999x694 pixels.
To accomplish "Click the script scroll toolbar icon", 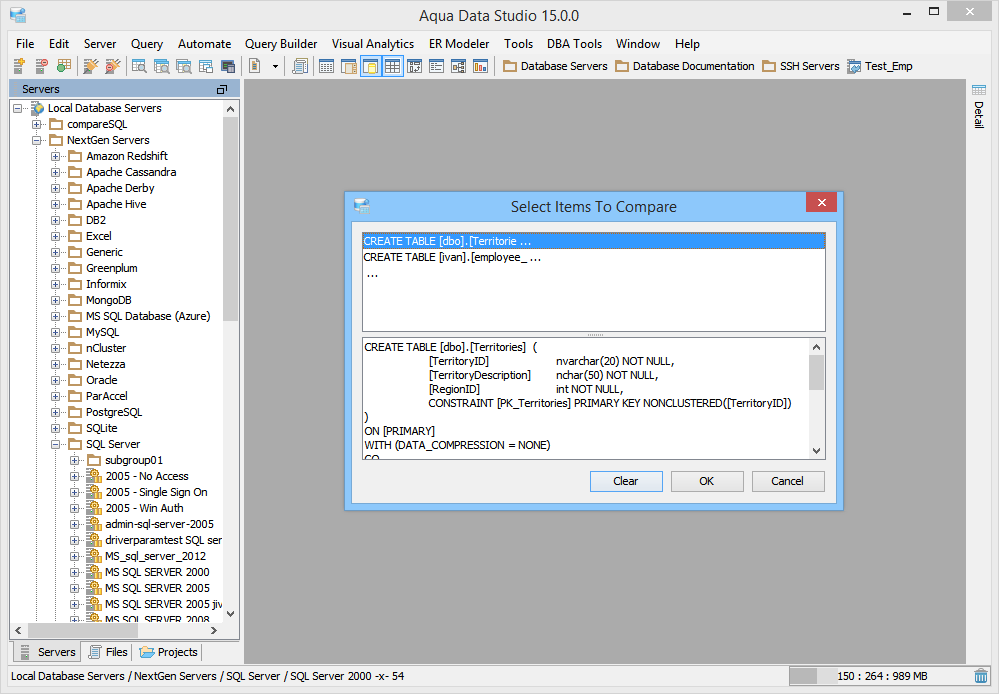I will (x=300, y=66).
